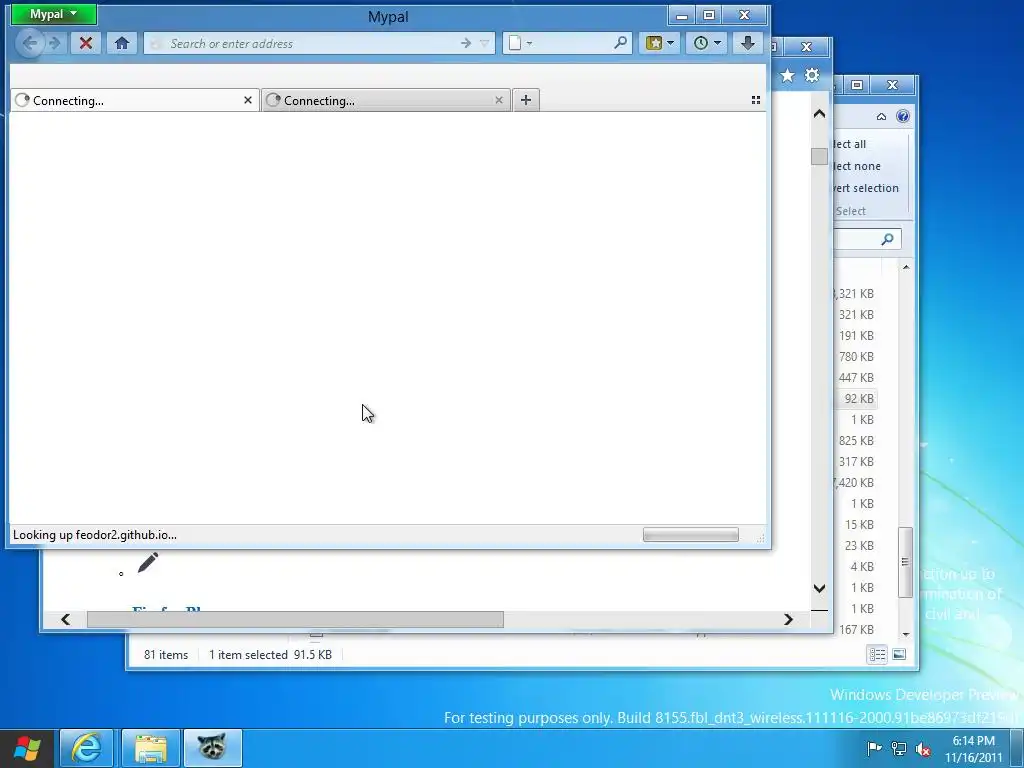This screenshot has height=768, width=1024.
Task: Open the Mypal history clock dropdown
Action: click(x=707, y=44)
